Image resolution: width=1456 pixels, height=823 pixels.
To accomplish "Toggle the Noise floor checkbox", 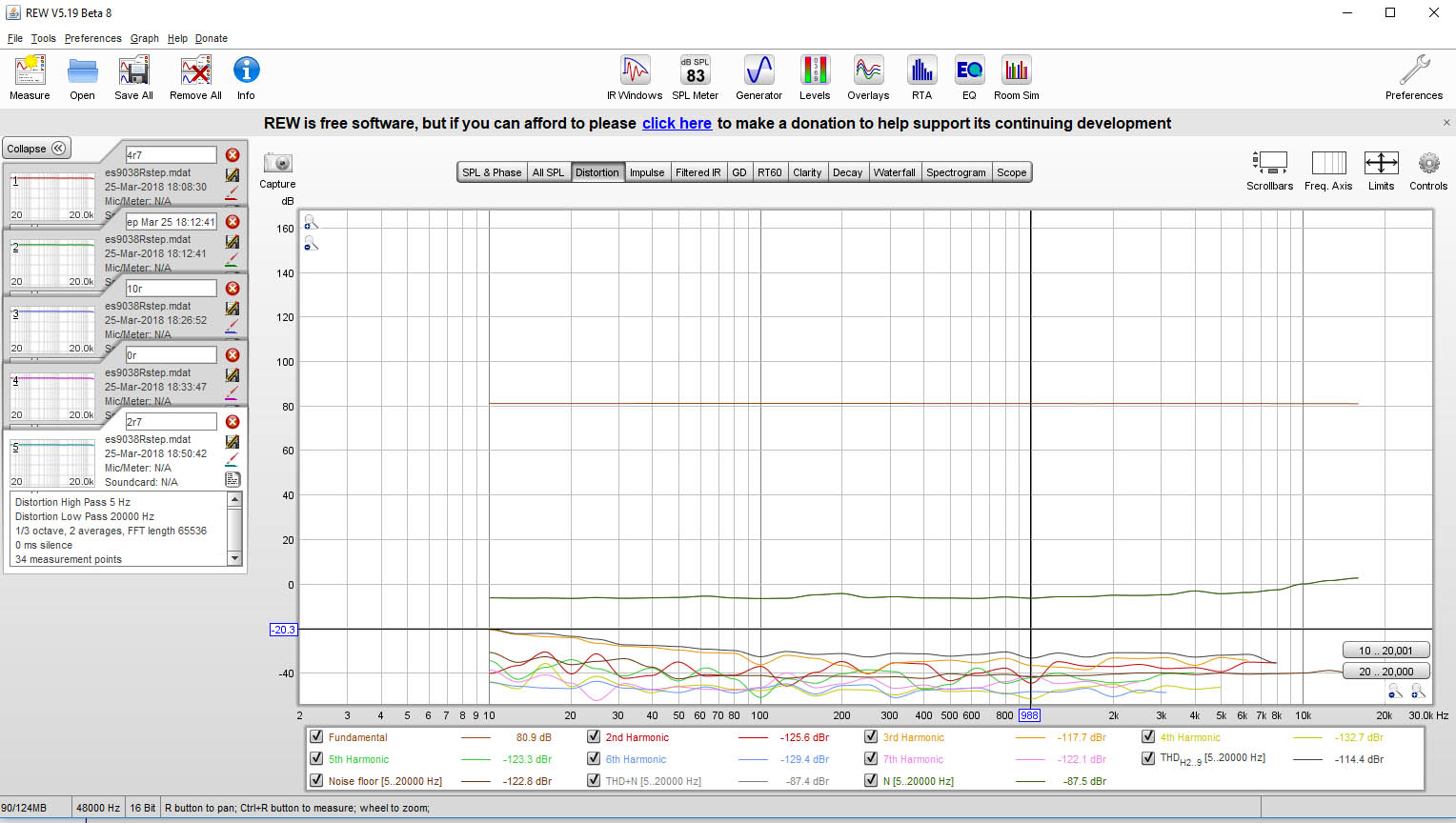I will tap(316, 780).
